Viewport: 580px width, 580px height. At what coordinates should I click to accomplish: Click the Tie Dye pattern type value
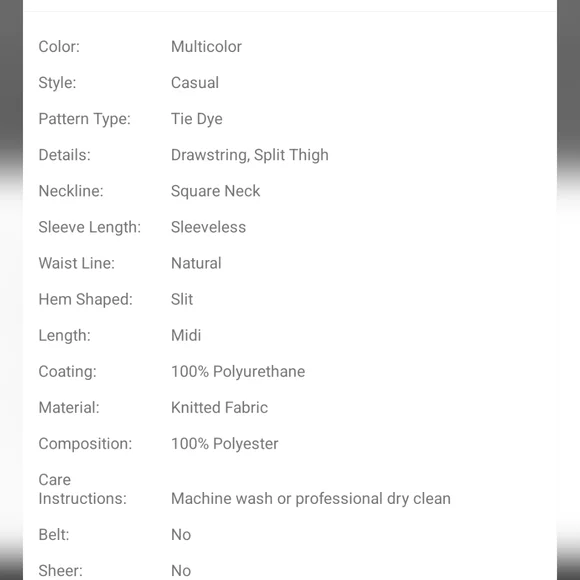pyautogui.click(x=196, y=119)
